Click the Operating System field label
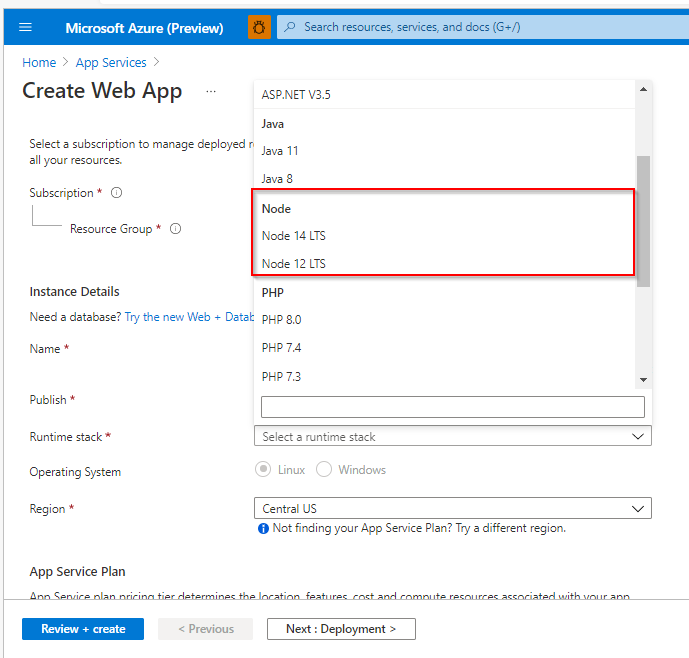 (x=75, y=472)
